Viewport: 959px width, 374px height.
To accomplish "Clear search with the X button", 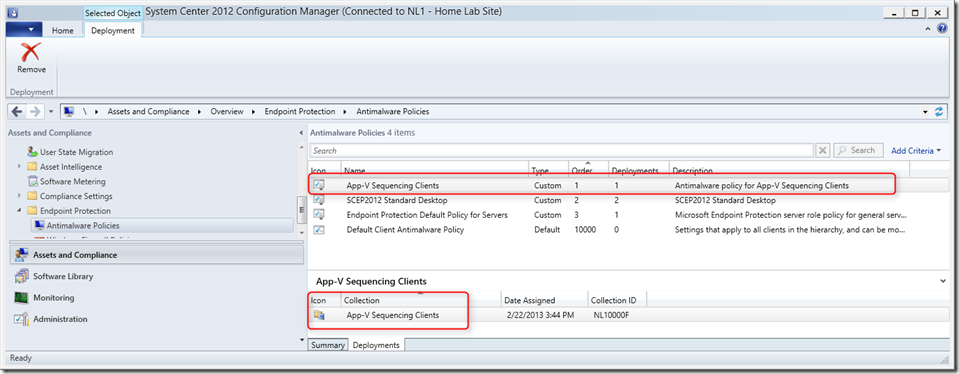I will (823, 150).
